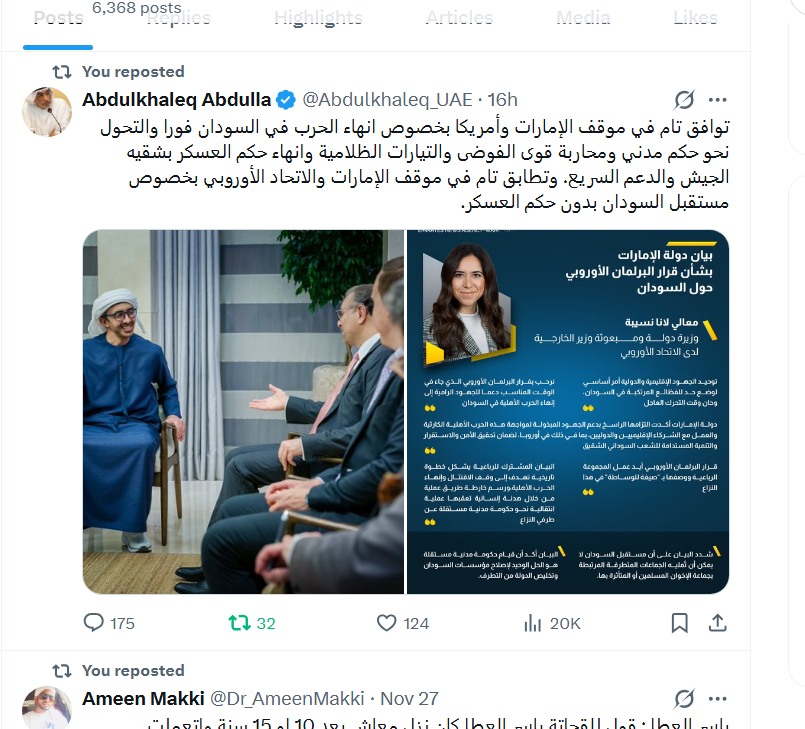Share Abdulkhaleq Abdulla's post via upload icon

(x=718, y=623)
